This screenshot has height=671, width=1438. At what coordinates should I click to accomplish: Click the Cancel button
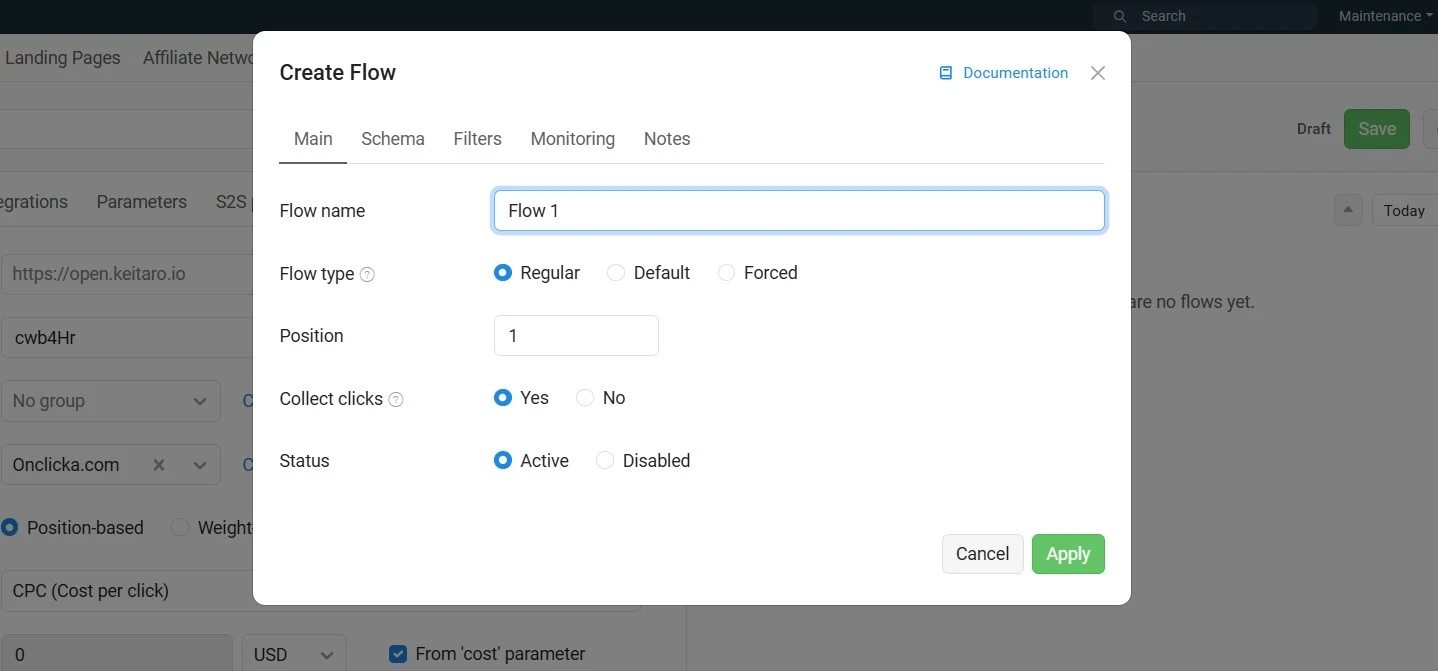[x=982, y=554]
